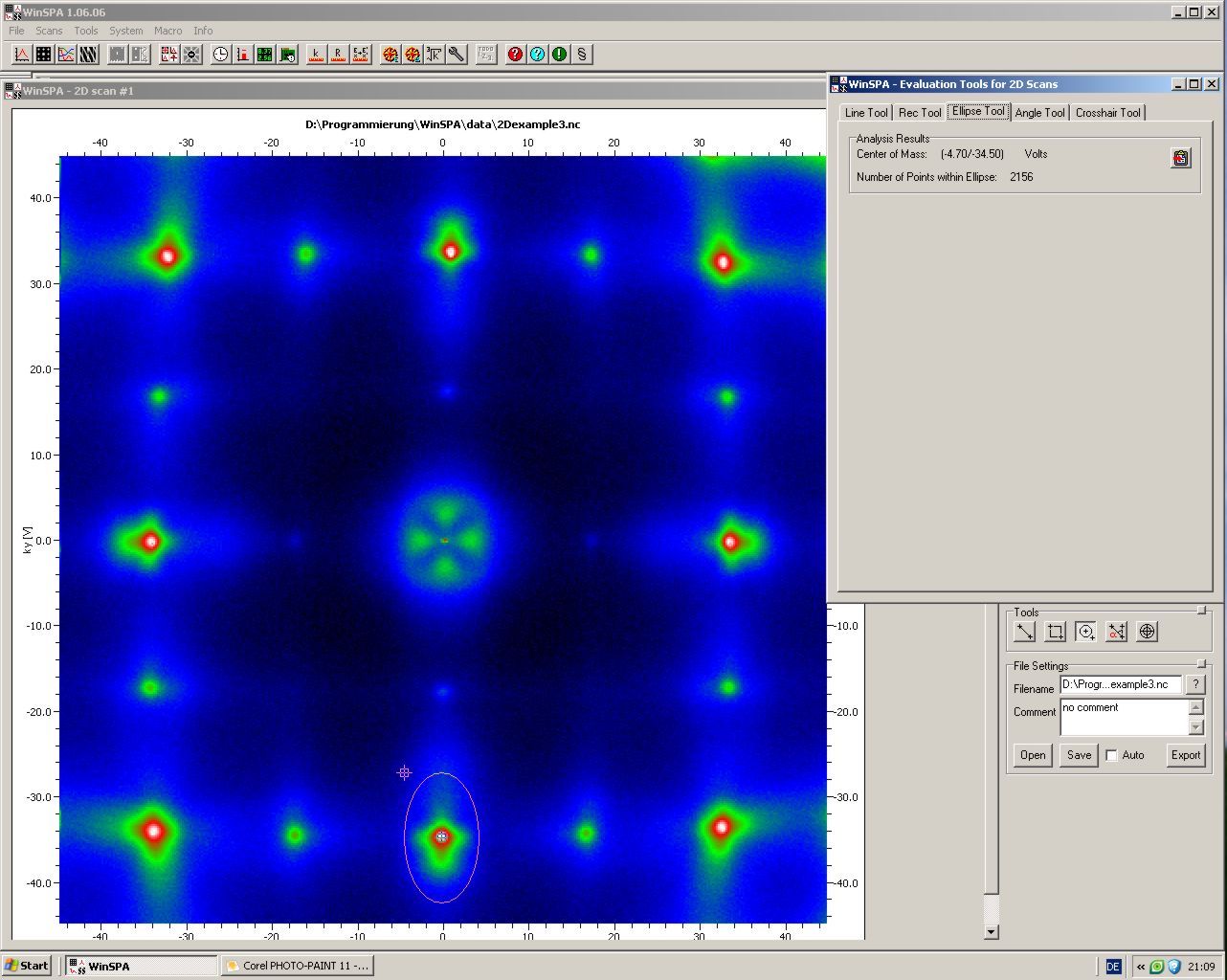Screen dimensions: 1227x980
Task: Collapse the Tools group using its corner button
Action: pos(1202,611)
